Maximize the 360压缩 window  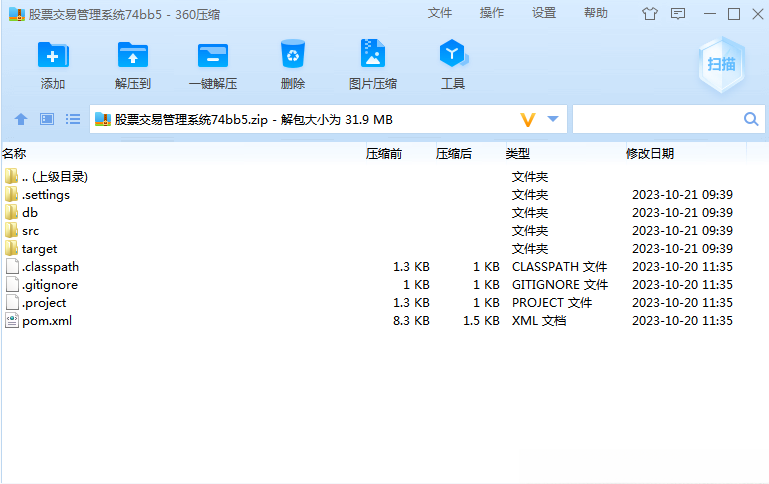pos(734,14)
